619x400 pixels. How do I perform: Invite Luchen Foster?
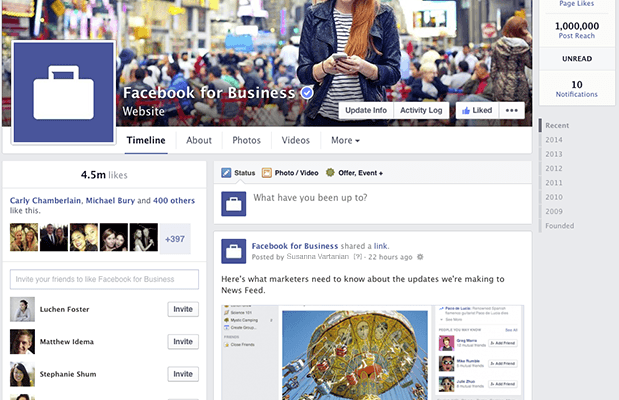click(183, 309)
